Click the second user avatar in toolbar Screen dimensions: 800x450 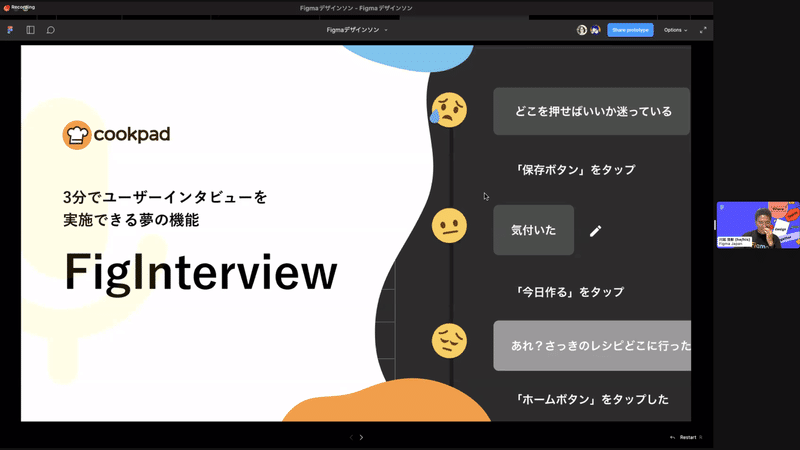[x=595, y=30]
